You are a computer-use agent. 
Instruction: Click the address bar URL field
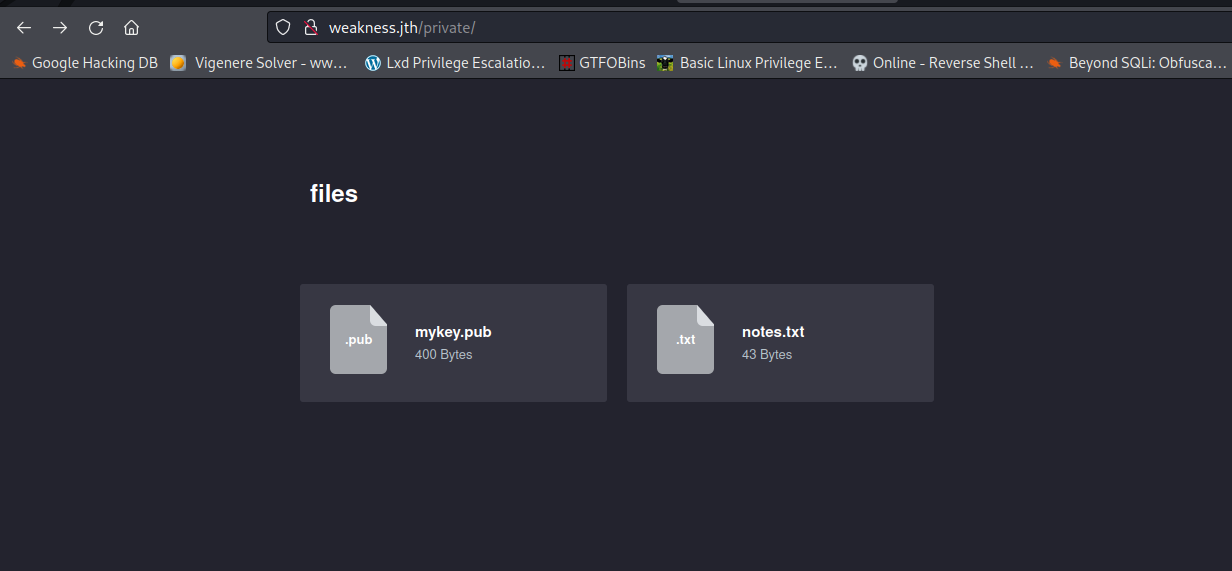(700, 28)
